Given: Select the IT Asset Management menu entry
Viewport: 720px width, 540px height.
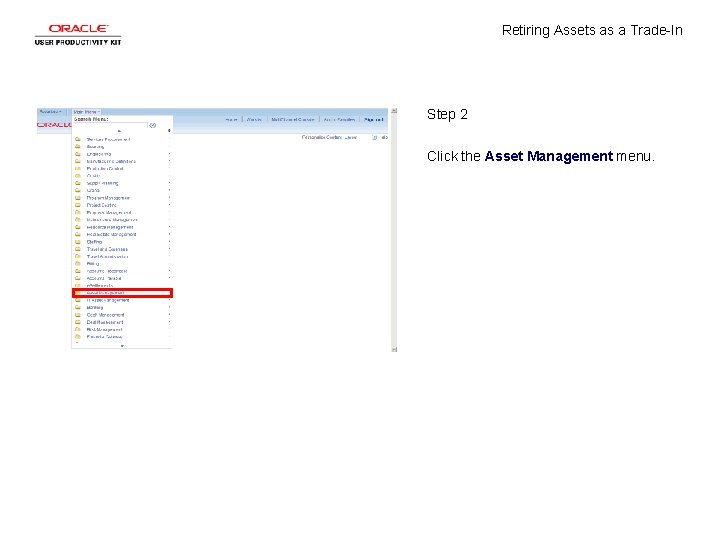Looking at the screenshot, I should [x=108, y=300].
